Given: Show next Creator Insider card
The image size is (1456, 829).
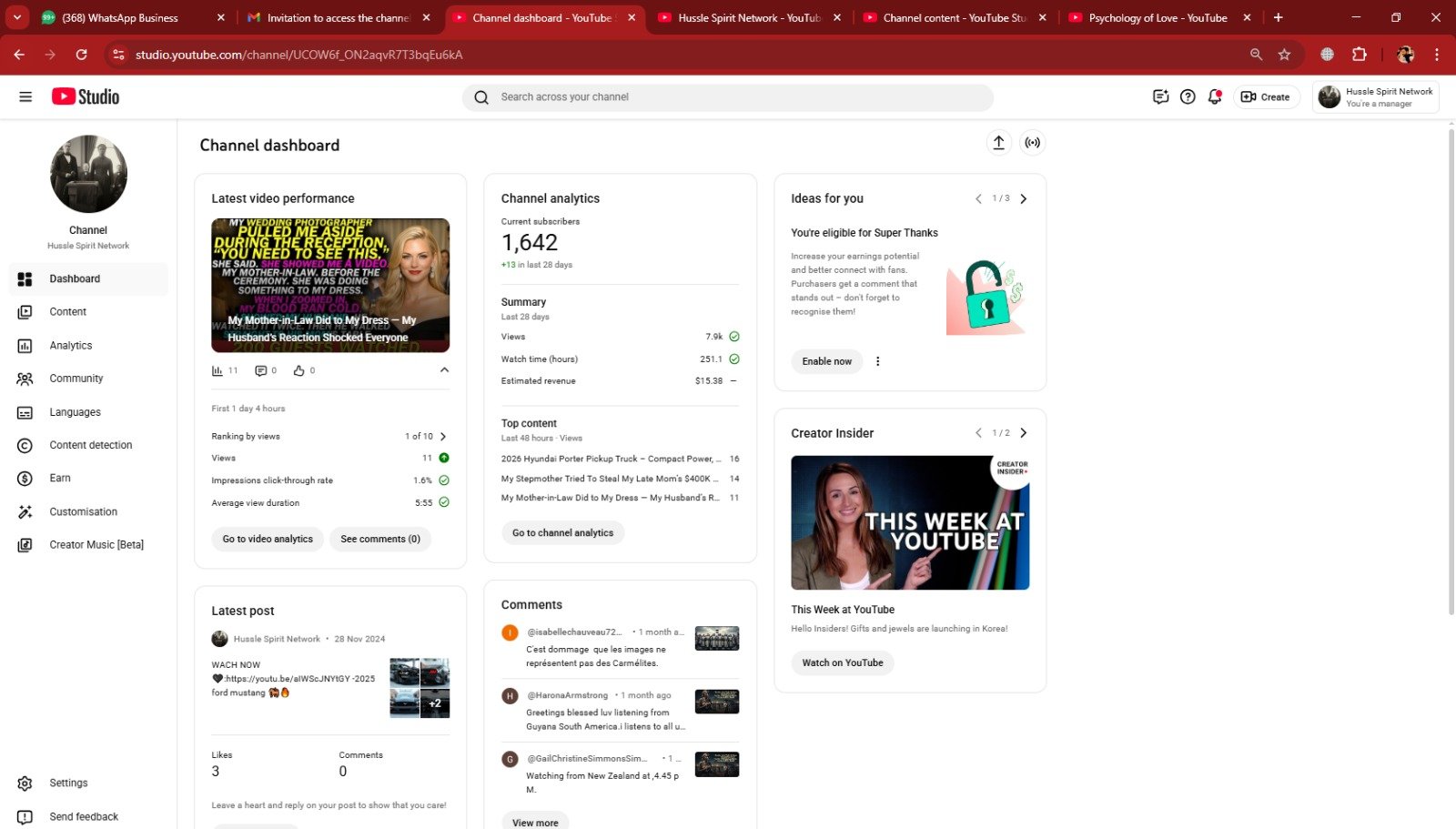Looking at the screenshot, I should [x=1023, y=433].
